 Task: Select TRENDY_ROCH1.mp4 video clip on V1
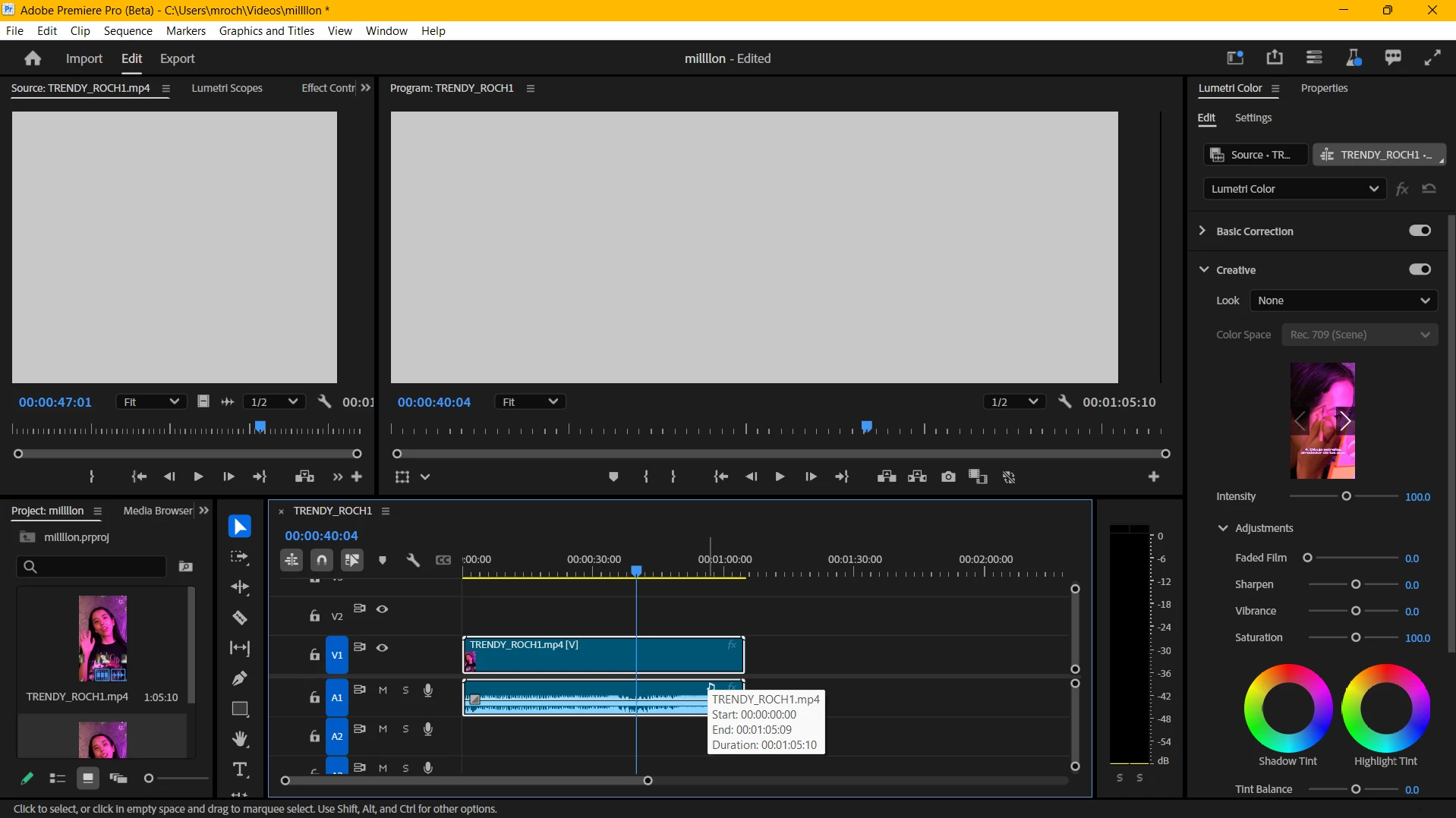[604, 655]
